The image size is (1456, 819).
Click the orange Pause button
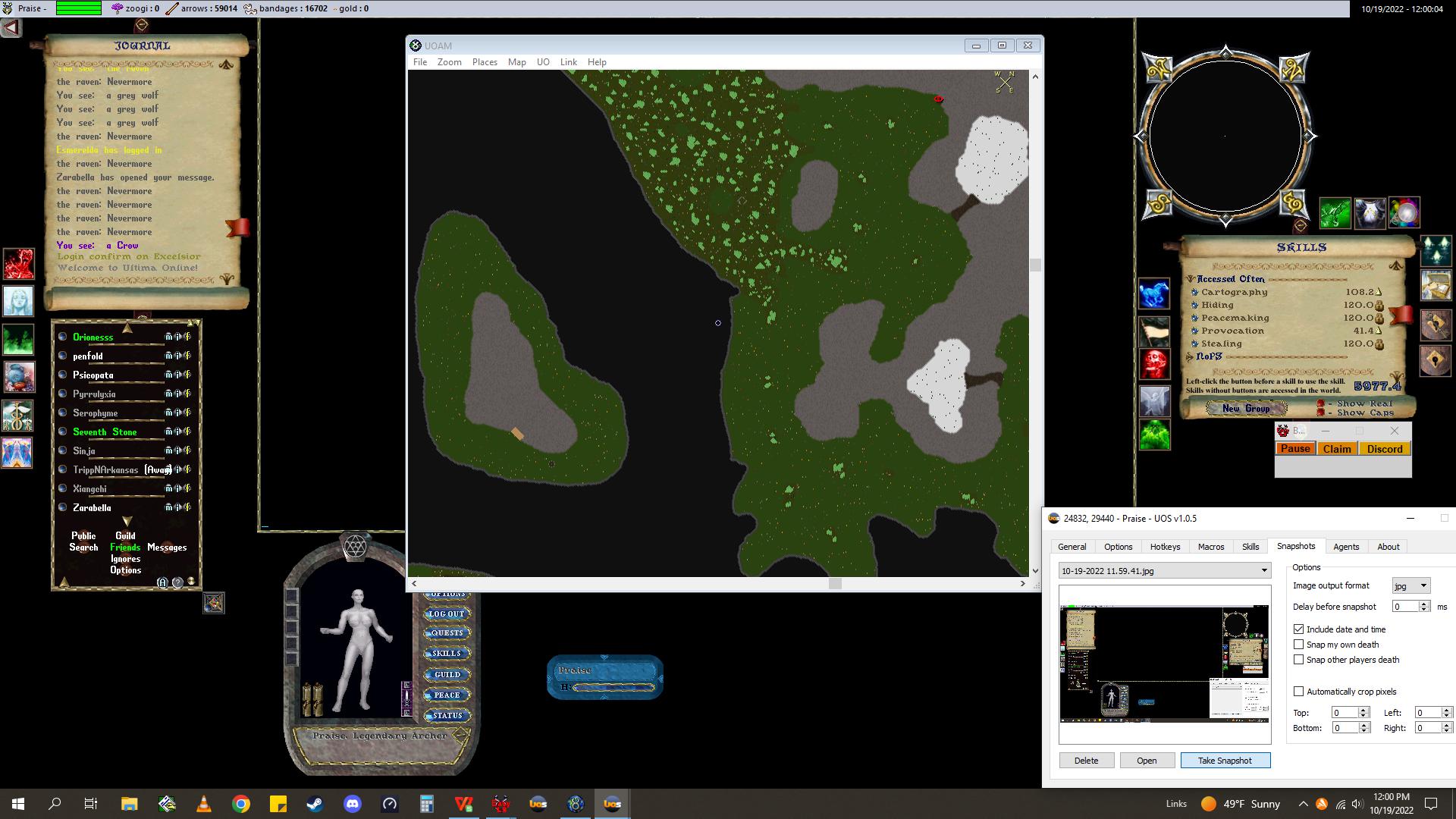(x=1295, y=449)
